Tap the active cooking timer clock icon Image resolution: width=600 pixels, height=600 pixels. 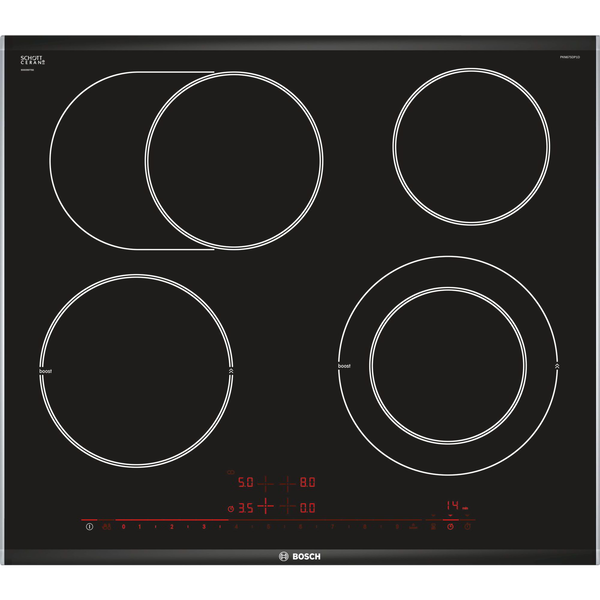tap(450, 527)
